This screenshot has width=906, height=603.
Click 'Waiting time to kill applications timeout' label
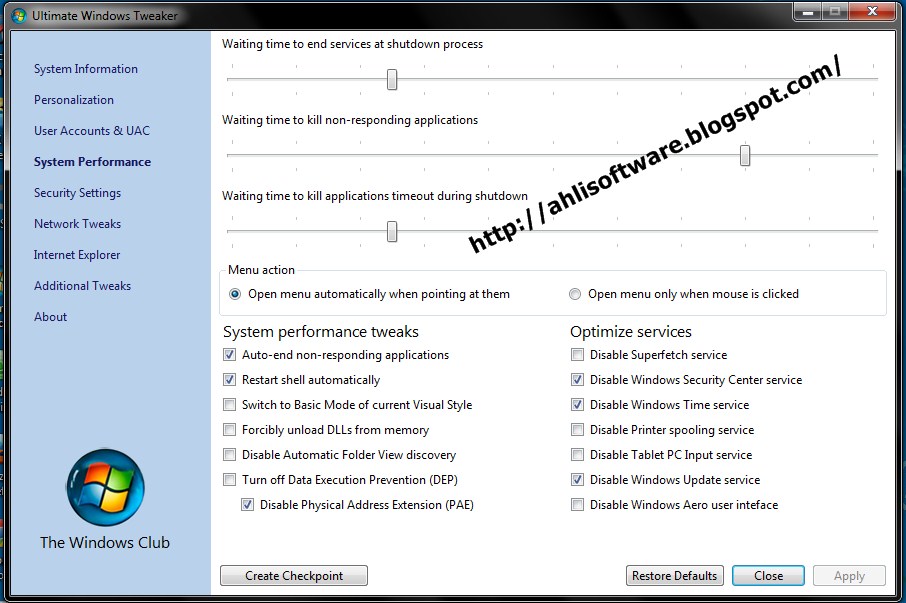(x=375, y=196)
